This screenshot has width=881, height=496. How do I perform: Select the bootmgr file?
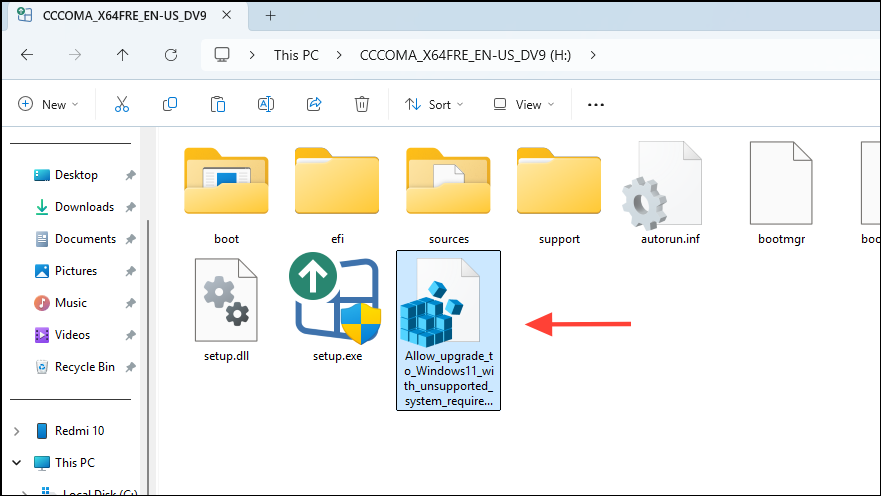pyautogui.click(x=781, y=194)
